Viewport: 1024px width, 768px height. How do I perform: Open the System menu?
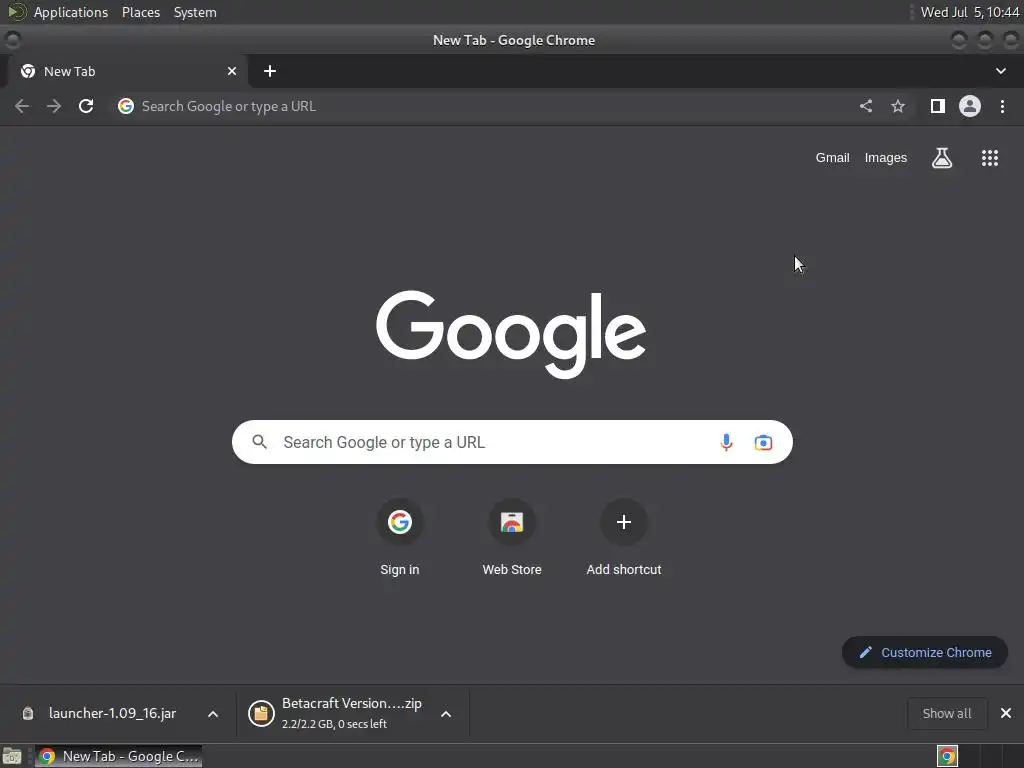(x=195, y=12)
